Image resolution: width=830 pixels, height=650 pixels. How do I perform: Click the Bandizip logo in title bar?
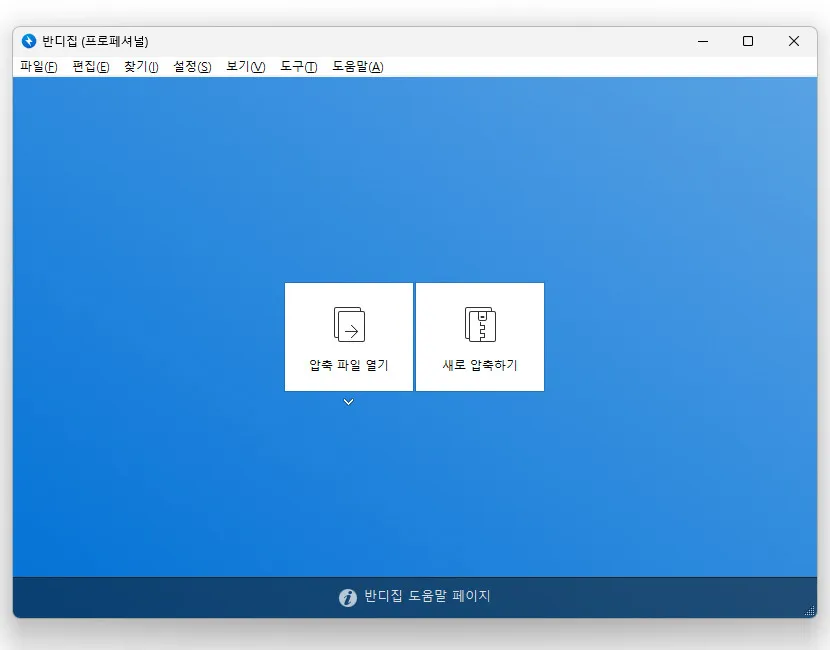29,41
